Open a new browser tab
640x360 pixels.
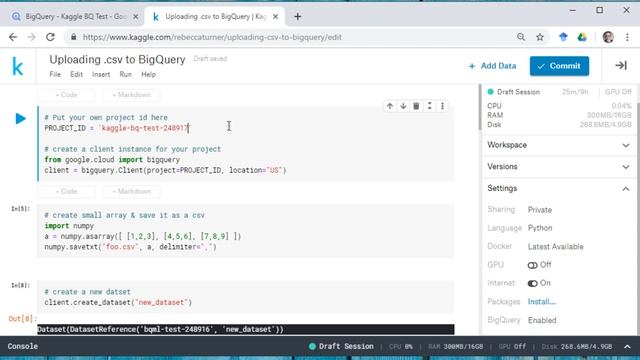pos(298,17)
